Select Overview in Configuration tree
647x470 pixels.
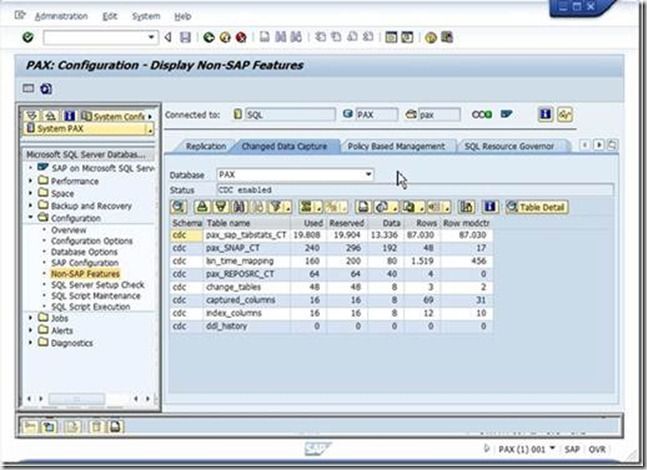pyautogui.click(x=68, y=230)
